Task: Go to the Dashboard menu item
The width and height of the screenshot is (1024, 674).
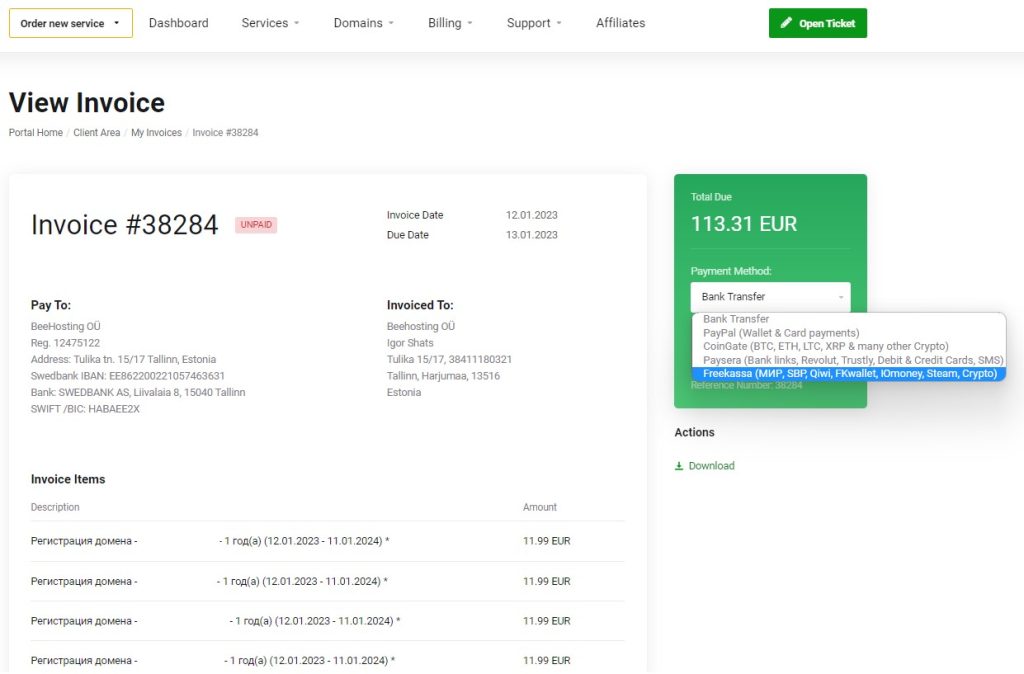Action: pos(178,22)
